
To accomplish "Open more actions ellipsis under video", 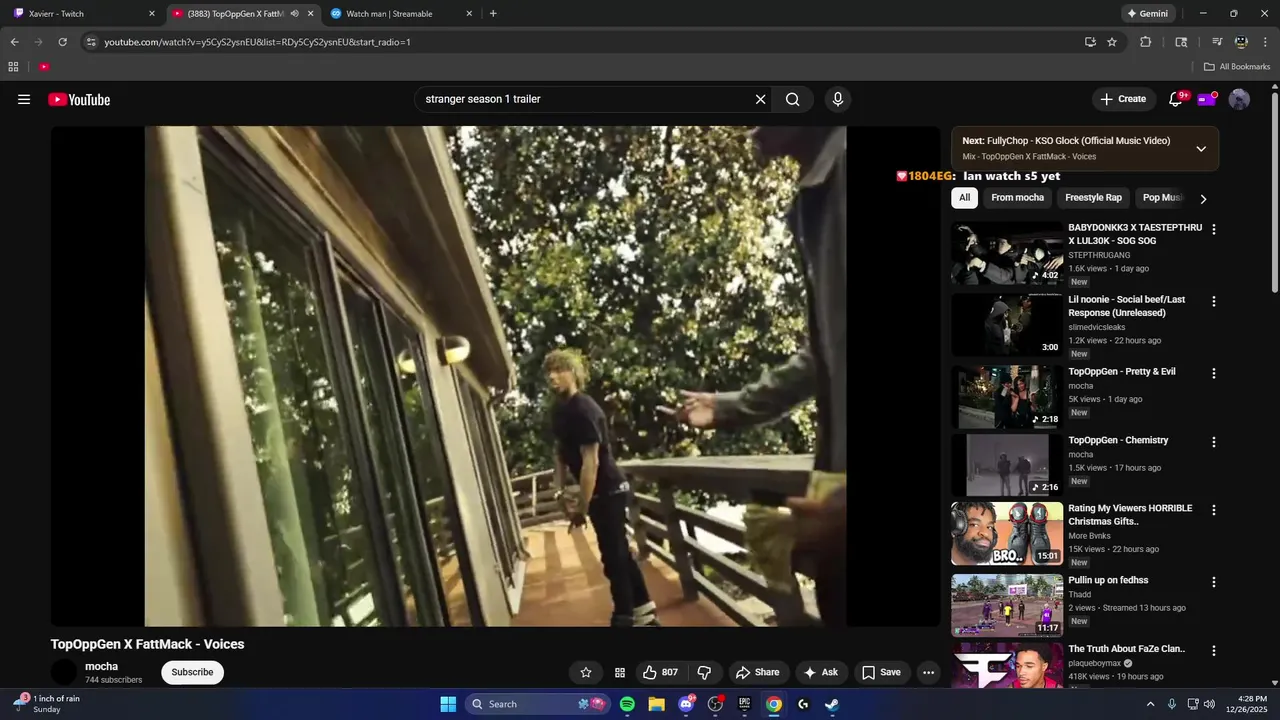I will pos(928,672).
